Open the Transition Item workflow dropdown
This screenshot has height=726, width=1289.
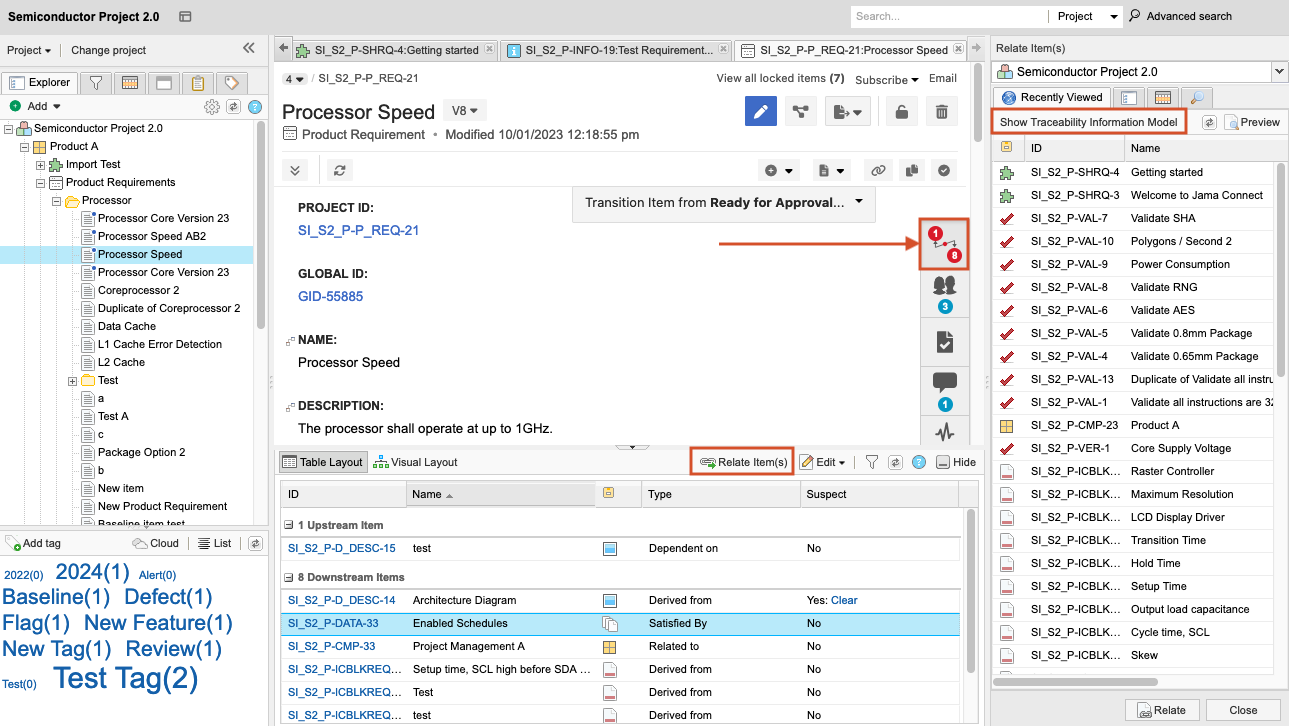[859, 202]
